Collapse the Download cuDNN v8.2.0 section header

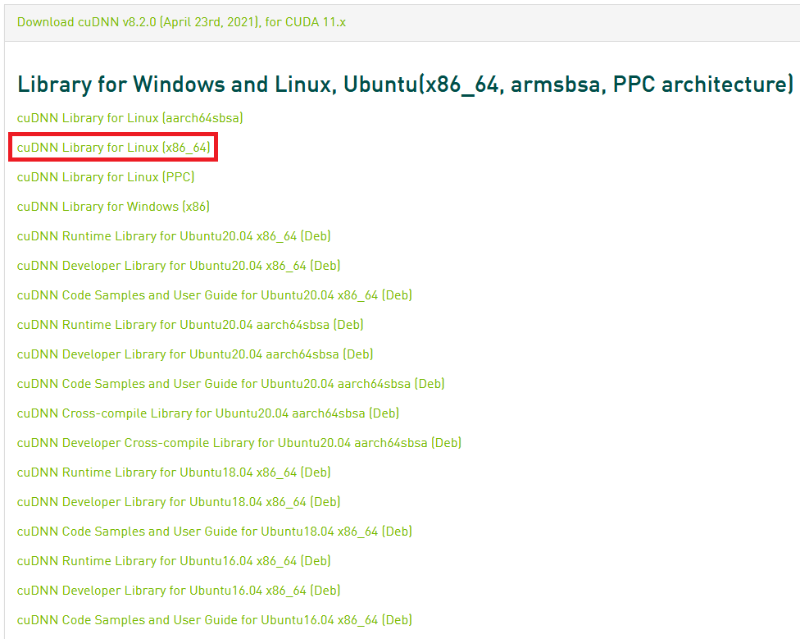click(x=182, y=21)
